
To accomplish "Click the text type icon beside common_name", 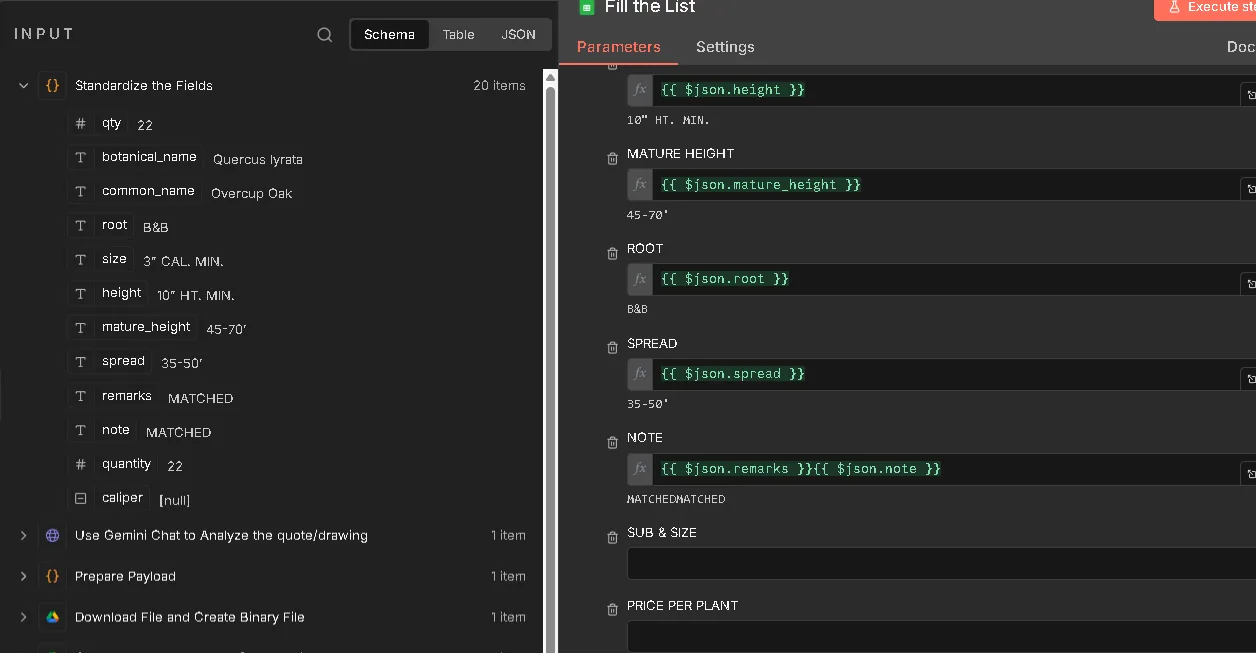I will [81, 192].
